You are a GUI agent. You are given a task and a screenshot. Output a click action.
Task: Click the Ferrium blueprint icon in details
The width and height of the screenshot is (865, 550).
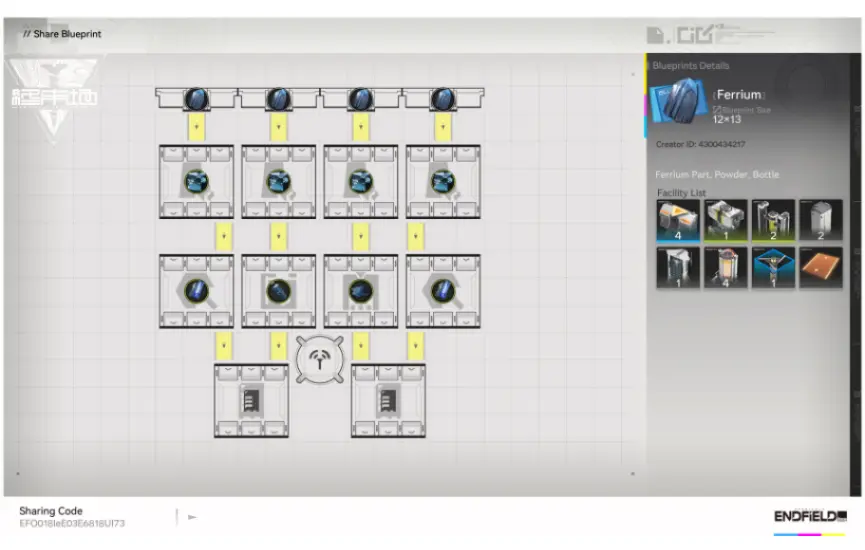coord(679,105)
